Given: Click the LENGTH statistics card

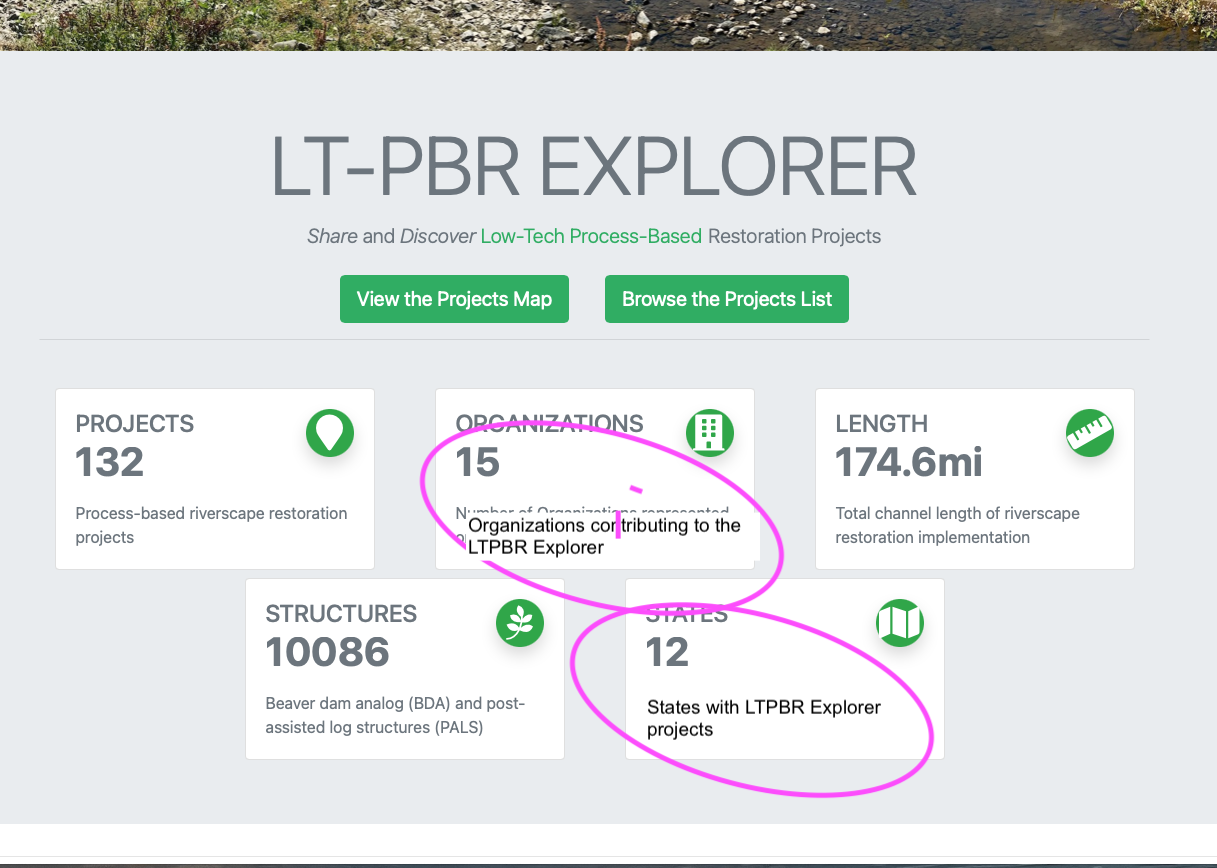Looking at the screenshot, I should pos(974,478).
